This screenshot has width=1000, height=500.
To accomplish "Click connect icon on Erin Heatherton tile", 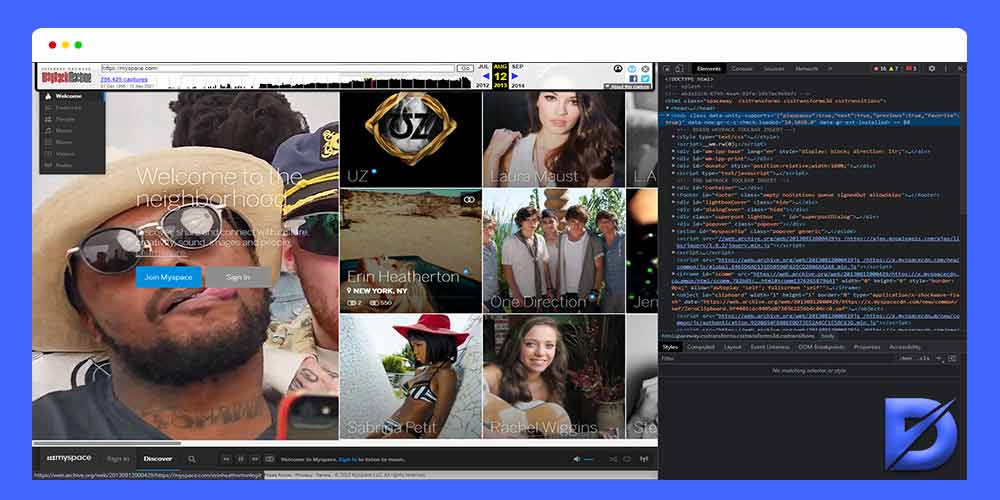I will point(470,200).
